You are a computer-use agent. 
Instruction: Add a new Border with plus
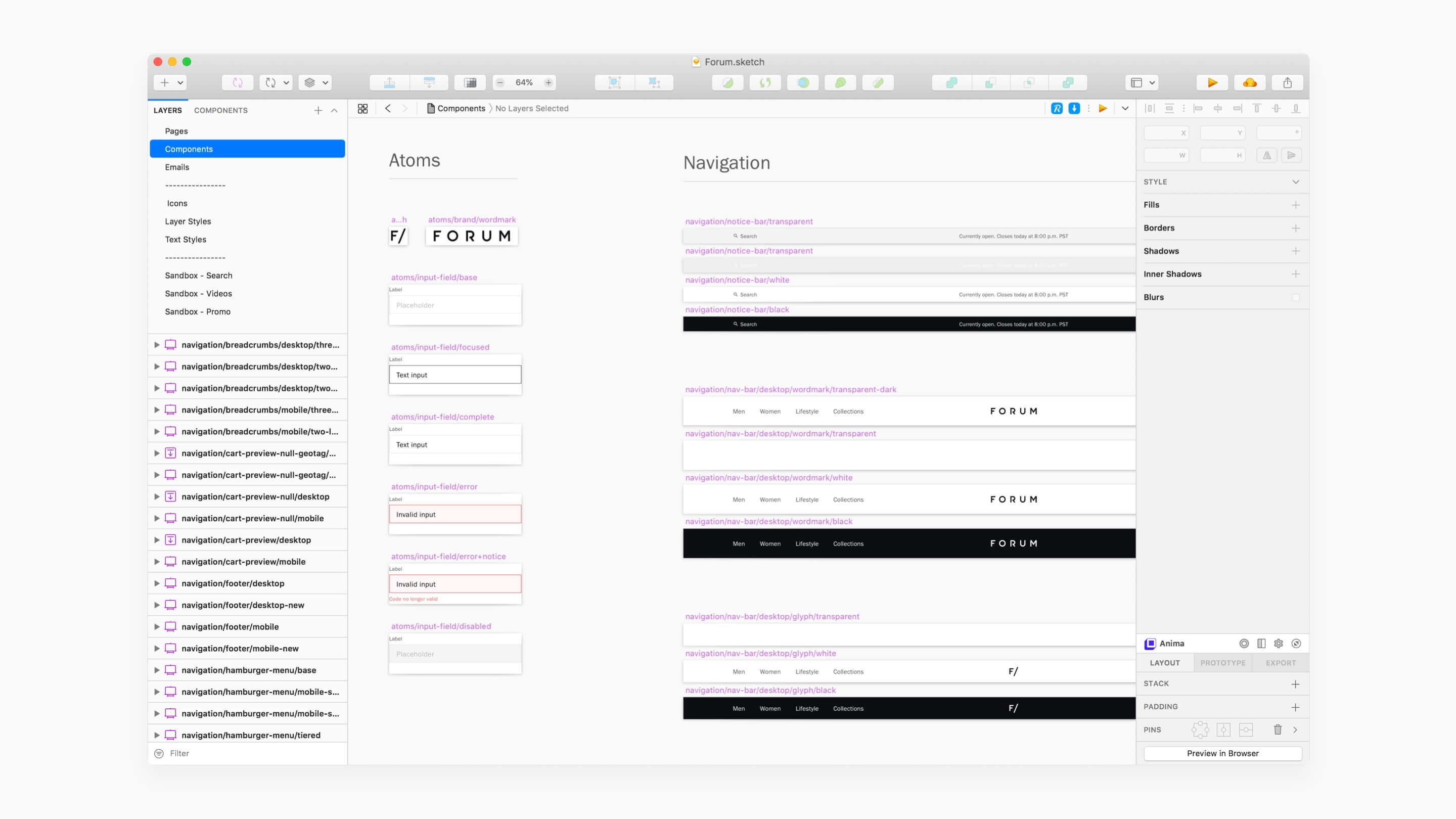click(x=1295, y=229)
